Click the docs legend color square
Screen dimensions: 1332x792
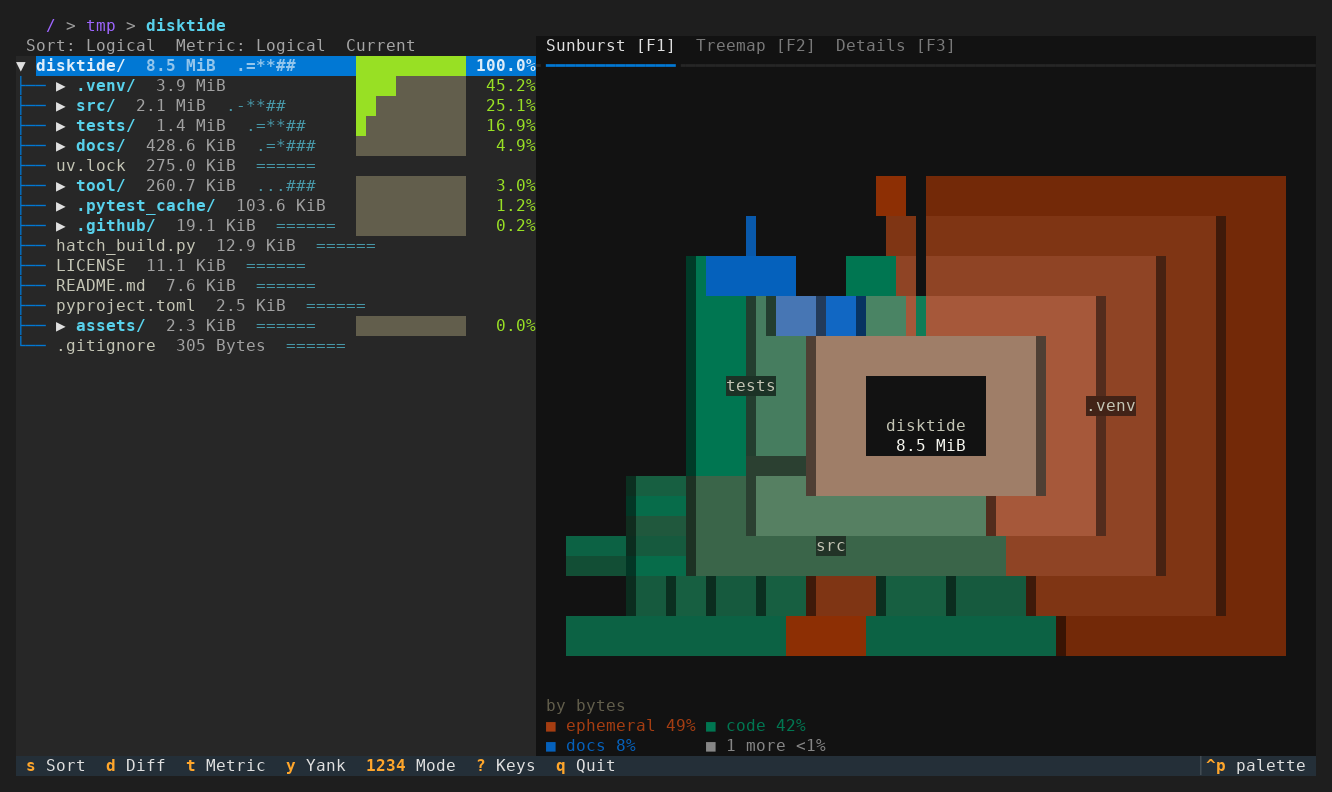click(551, 746)
